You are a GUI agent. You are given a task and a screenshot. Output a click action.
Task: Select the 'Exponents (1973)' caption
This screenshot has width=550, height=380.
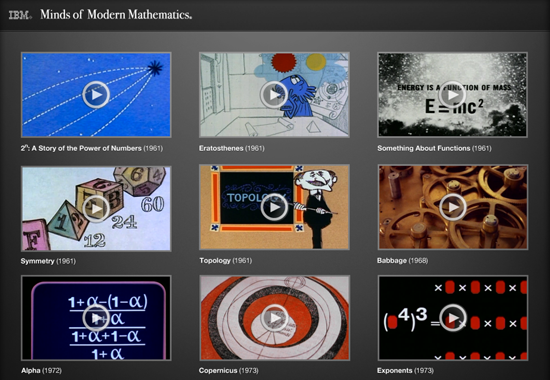[405, 370]
